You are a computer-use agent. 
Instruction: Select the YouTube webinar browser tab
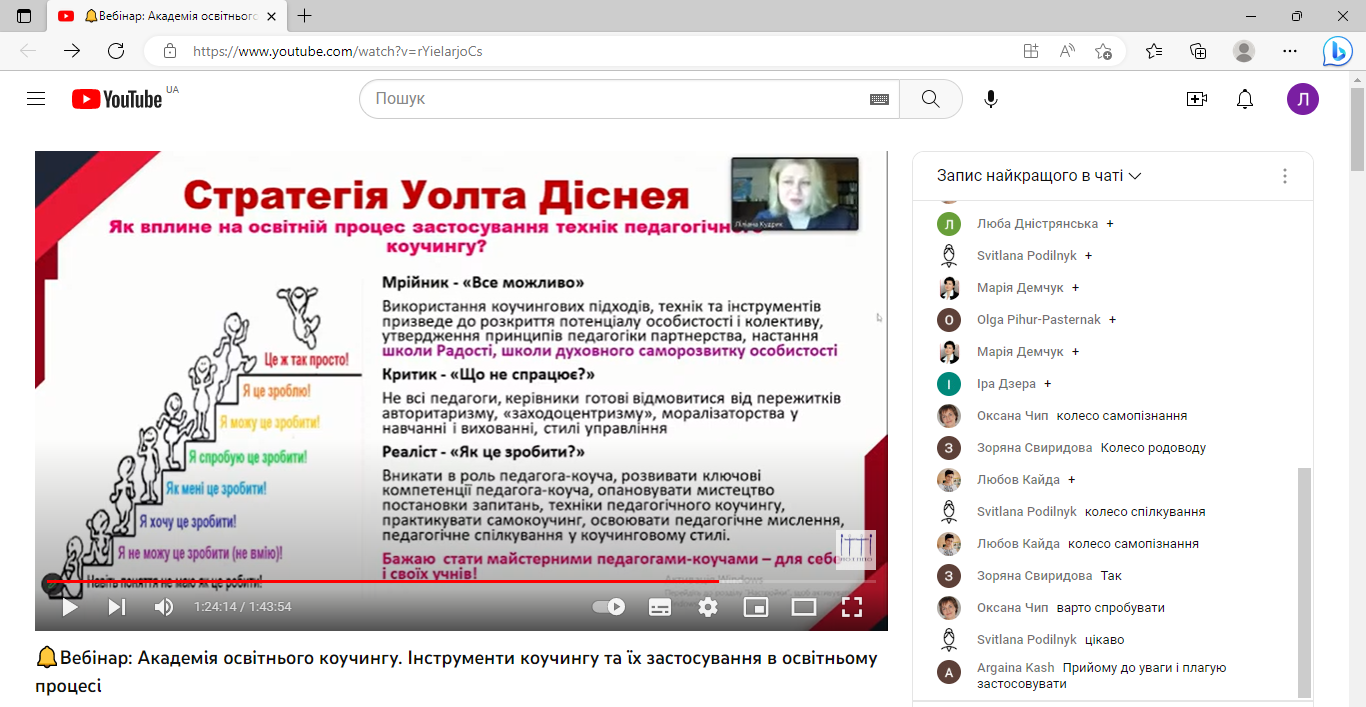point(165,16)
